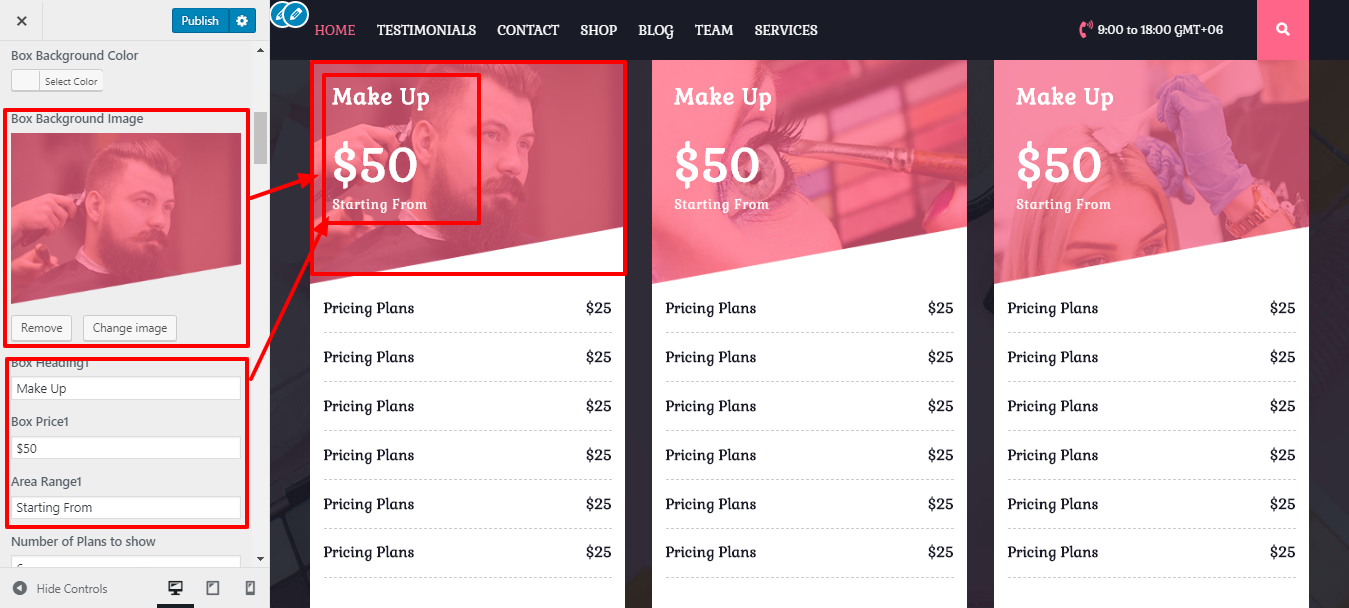Screen dimensions: 1349x608
Task: Click the Box Heading1 input field
Action: (x=126, y=388)
